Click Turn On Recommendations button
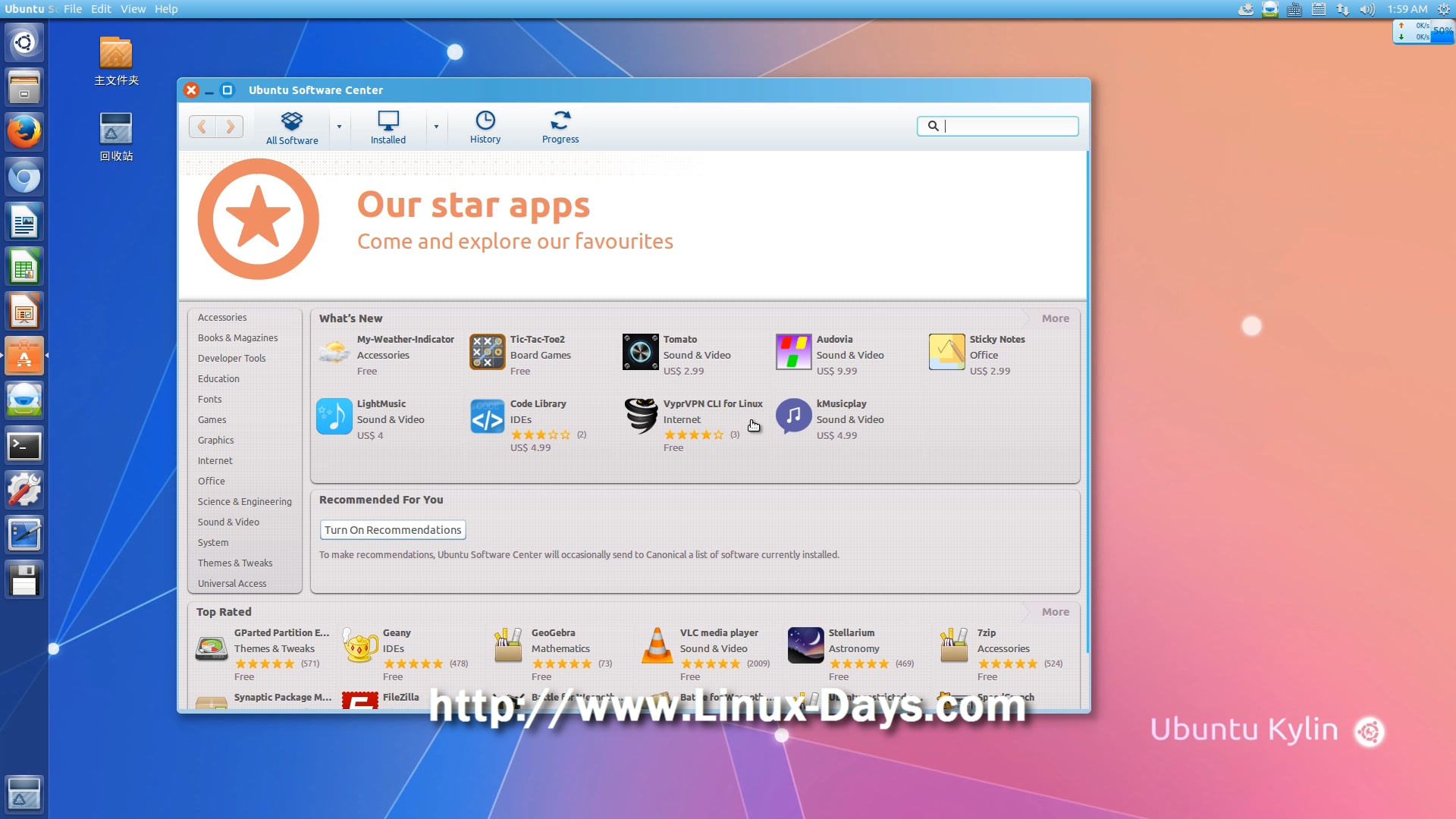 393,530
